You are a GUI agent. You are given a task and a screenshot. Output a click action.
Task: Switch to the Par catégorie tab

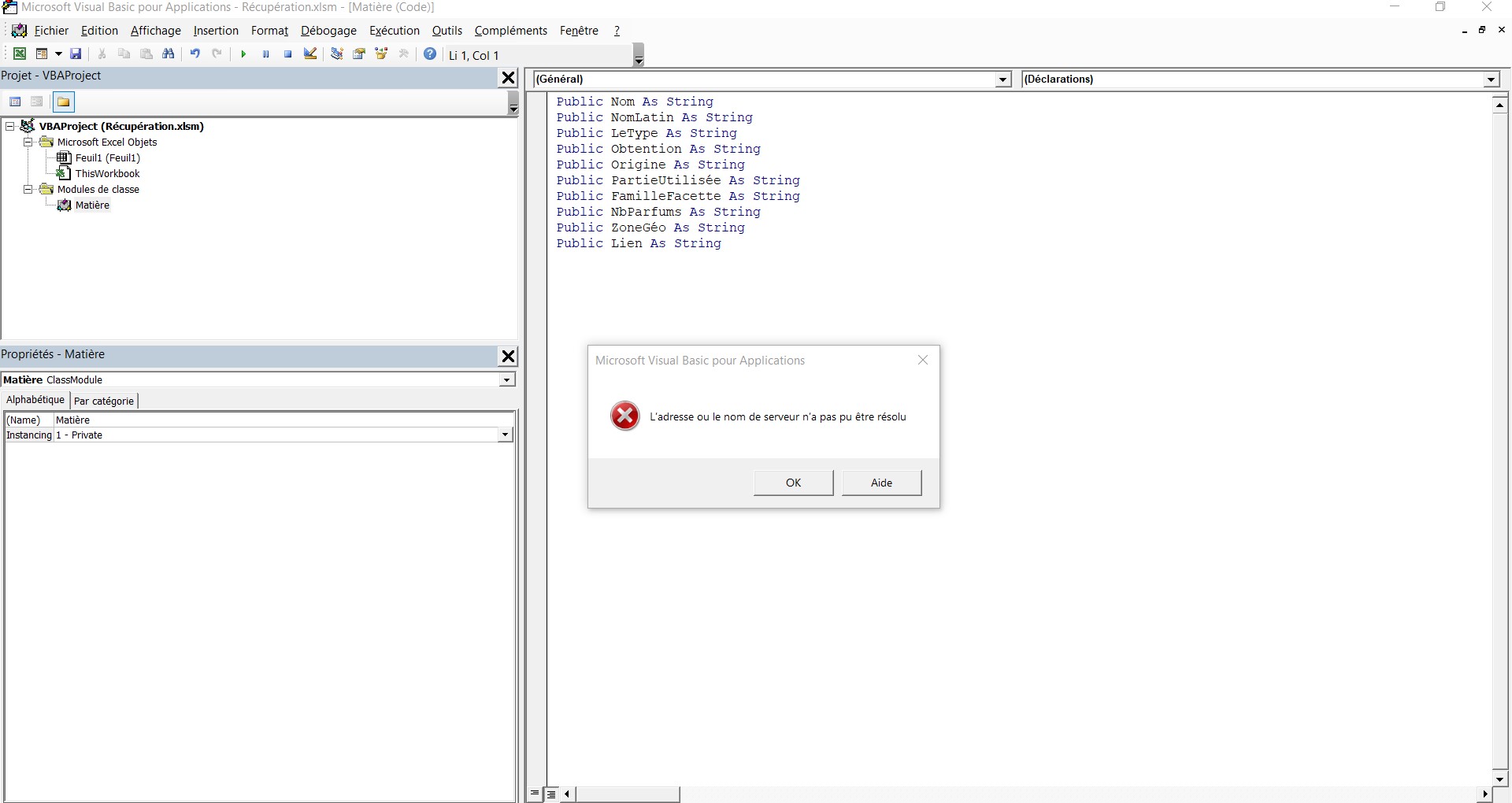104,401
